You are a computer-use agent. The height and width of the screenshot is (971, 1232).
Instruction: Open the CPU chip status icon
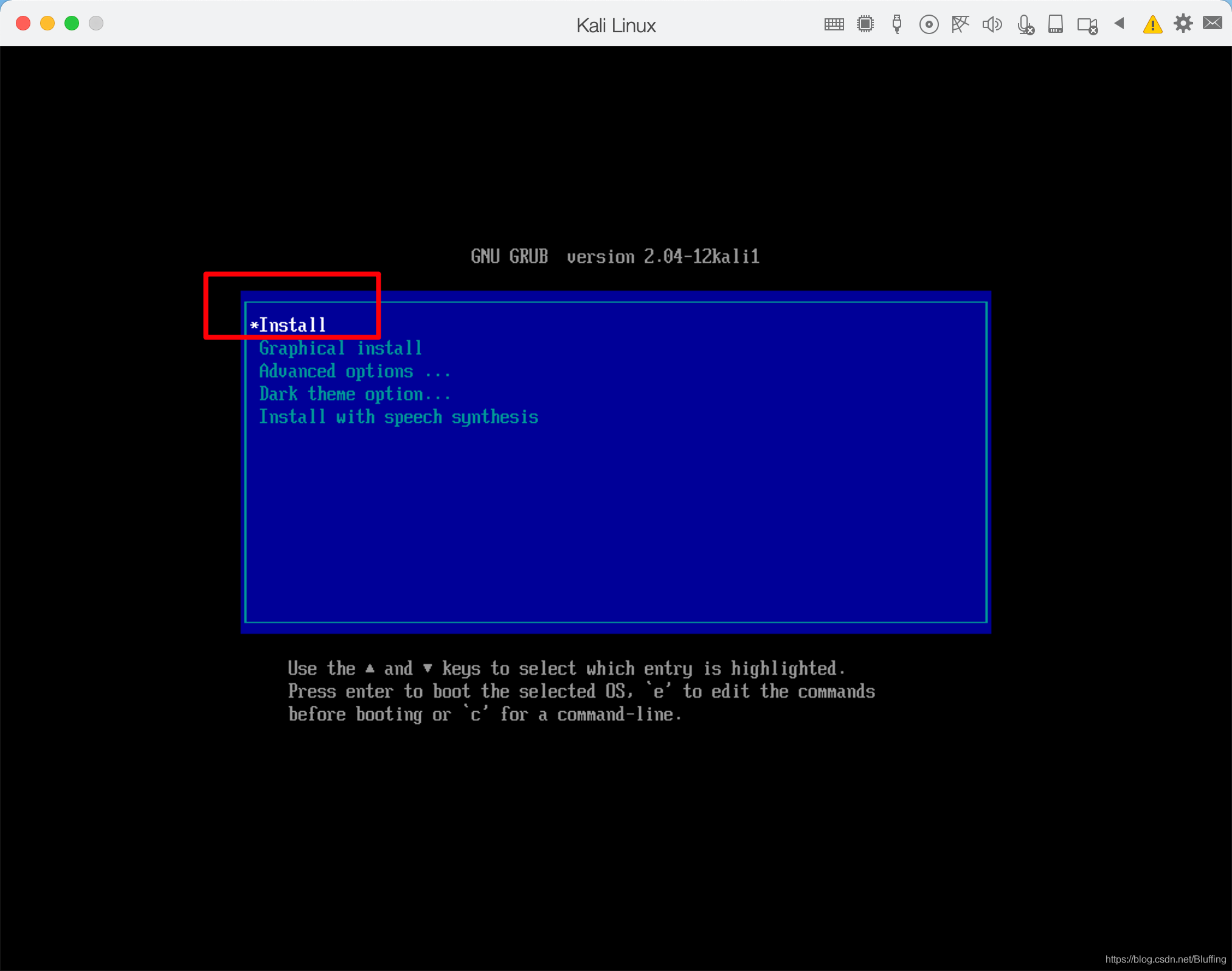point(865,24)
